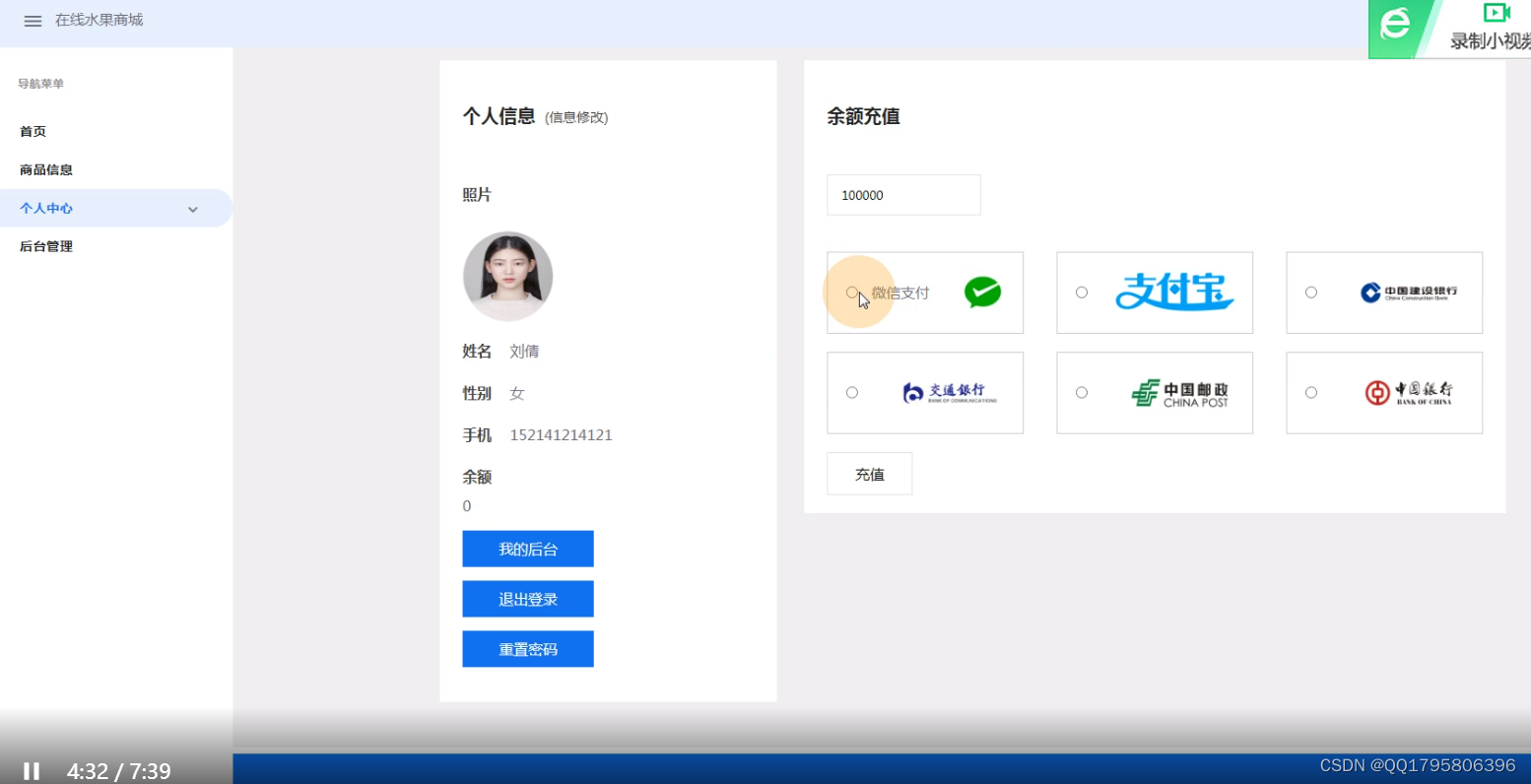Click the phone number 152141214121
This screenshot has width=1531, height=784.
tap(561, 435)
